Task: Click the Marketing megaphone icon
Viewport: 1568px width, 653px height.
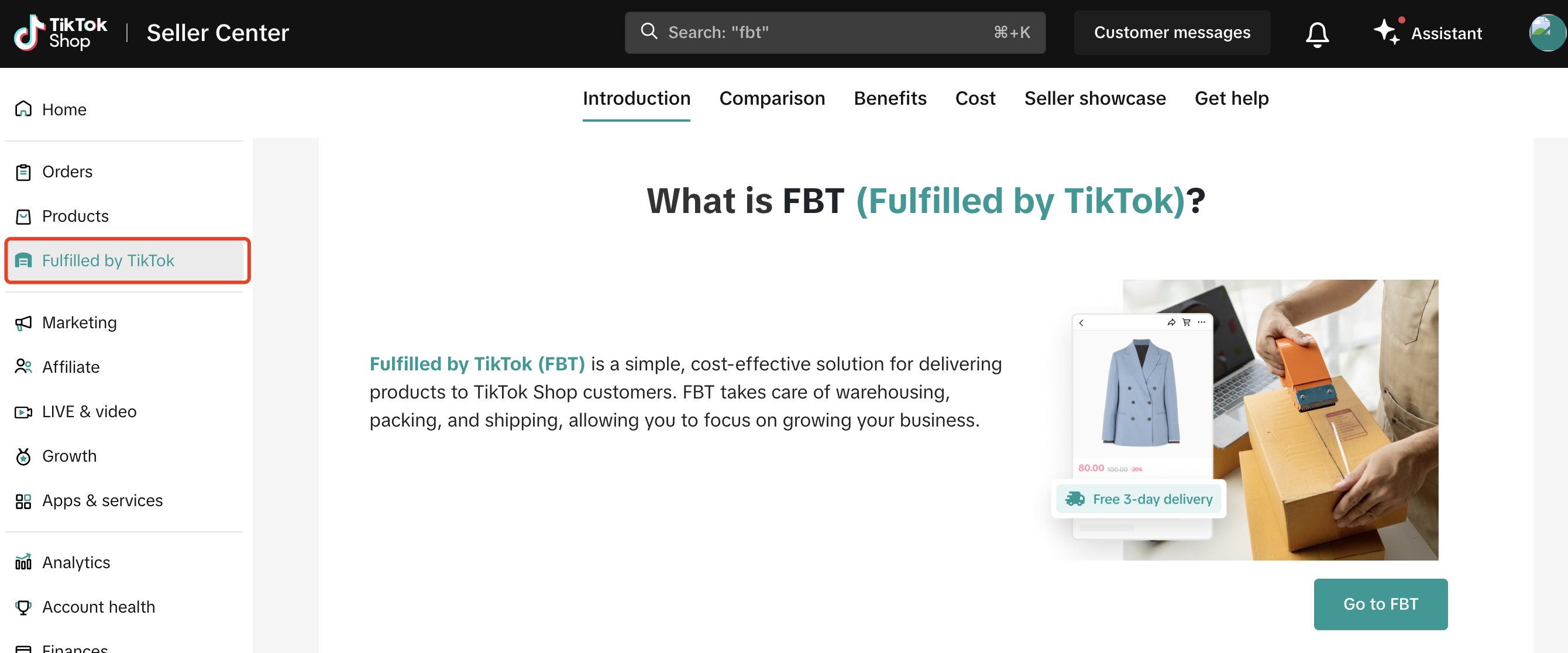Action: [23, 322]
